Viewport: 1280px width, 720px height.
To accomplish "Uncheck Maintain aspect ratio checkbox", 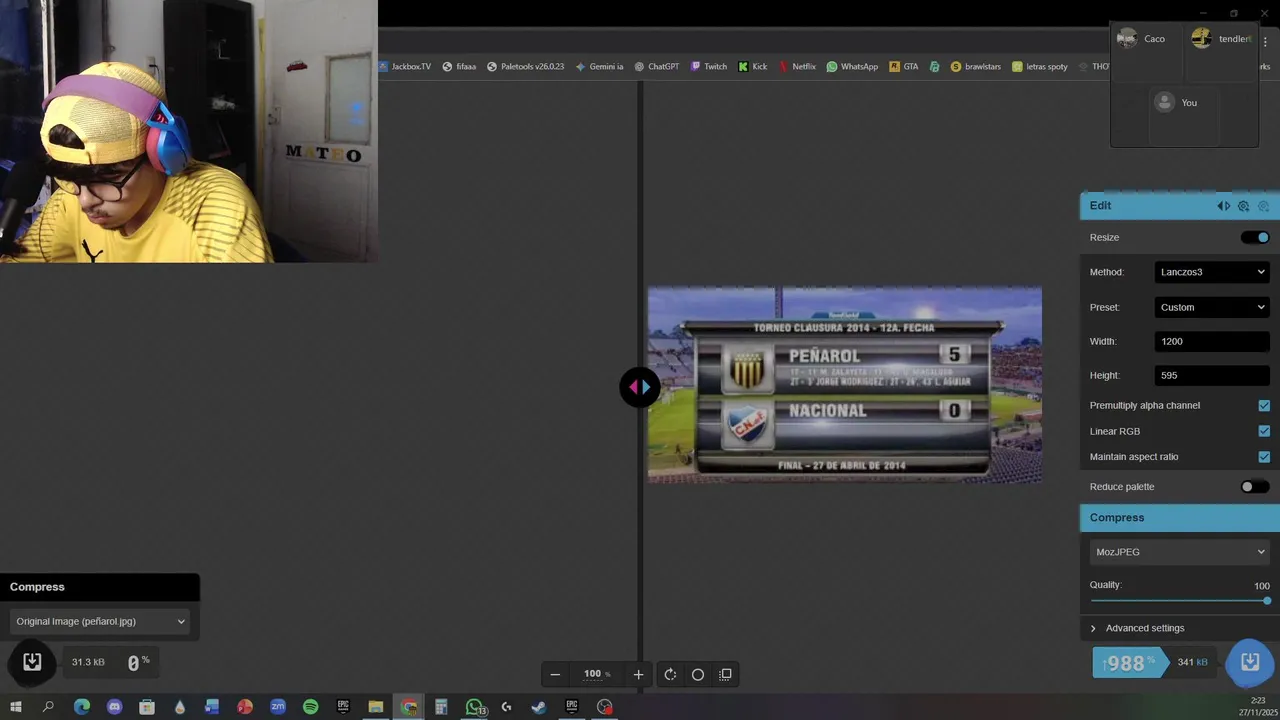I will (1264, 457).
